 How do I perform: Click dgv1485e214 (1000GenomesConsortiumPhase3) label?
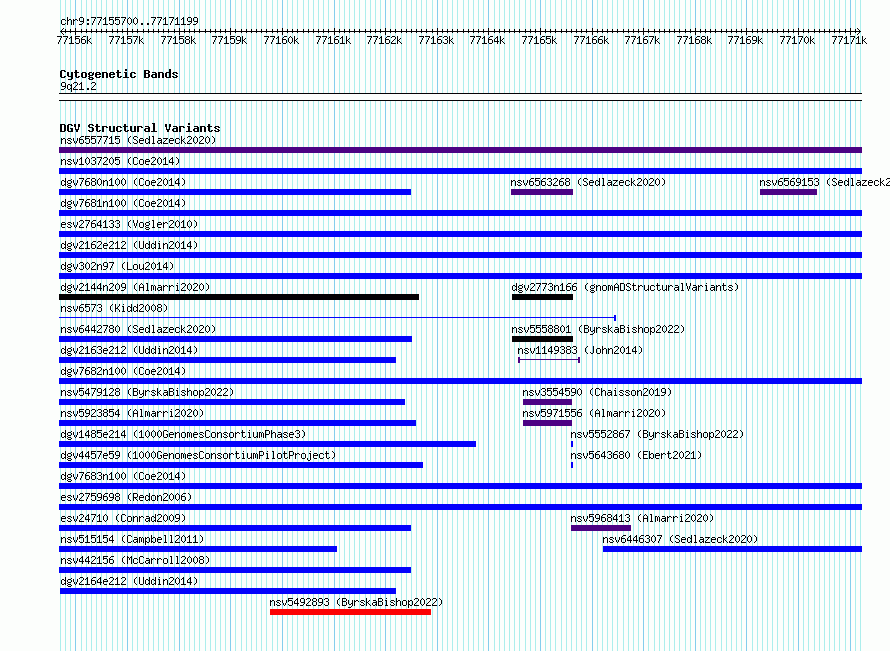[183, 434]
